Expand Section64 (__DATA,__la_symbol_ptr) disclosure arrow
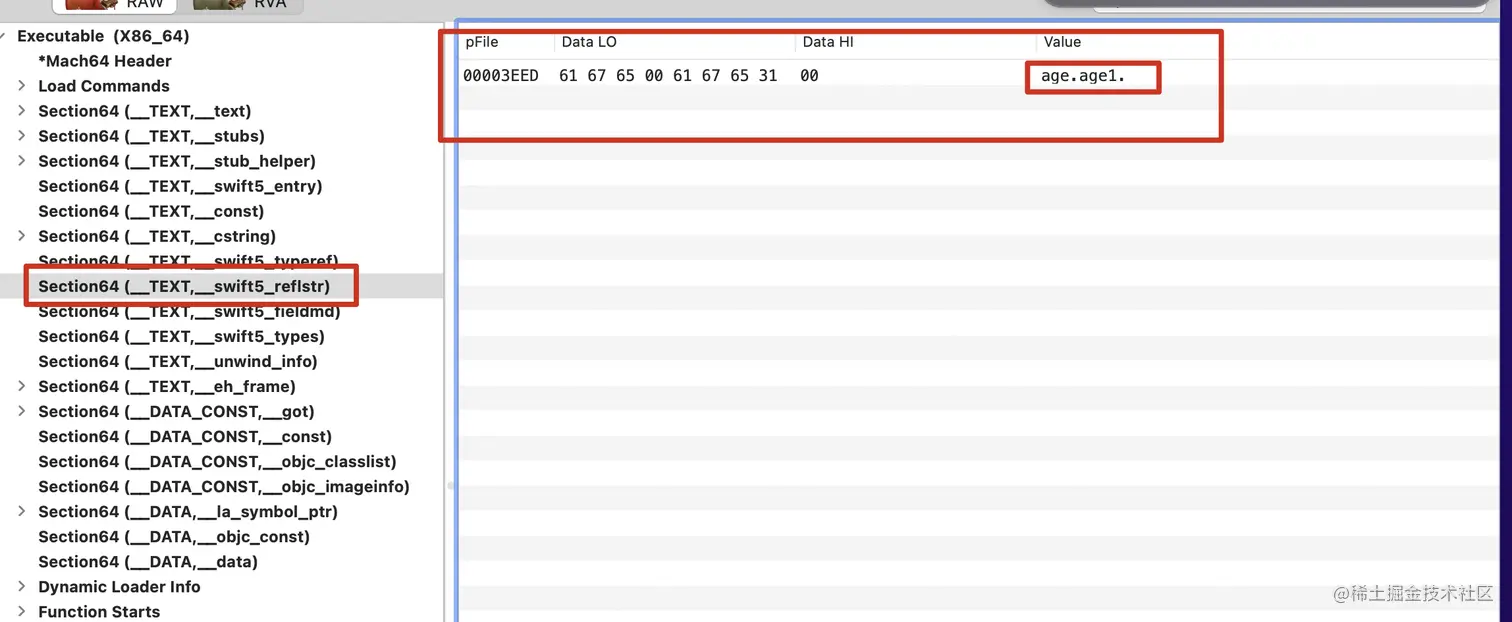Image resolution: width=1512 pixels, height=622 pixels. [22, 511]
